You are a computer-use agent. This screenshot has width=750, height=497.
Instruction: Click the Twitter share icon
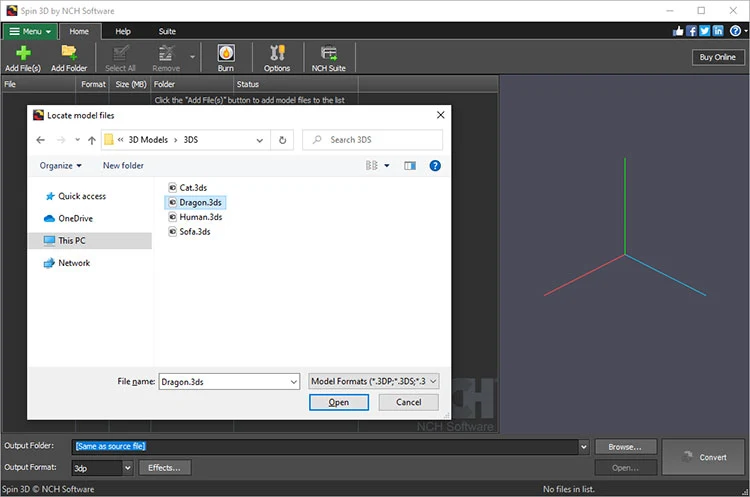point(705,31)
